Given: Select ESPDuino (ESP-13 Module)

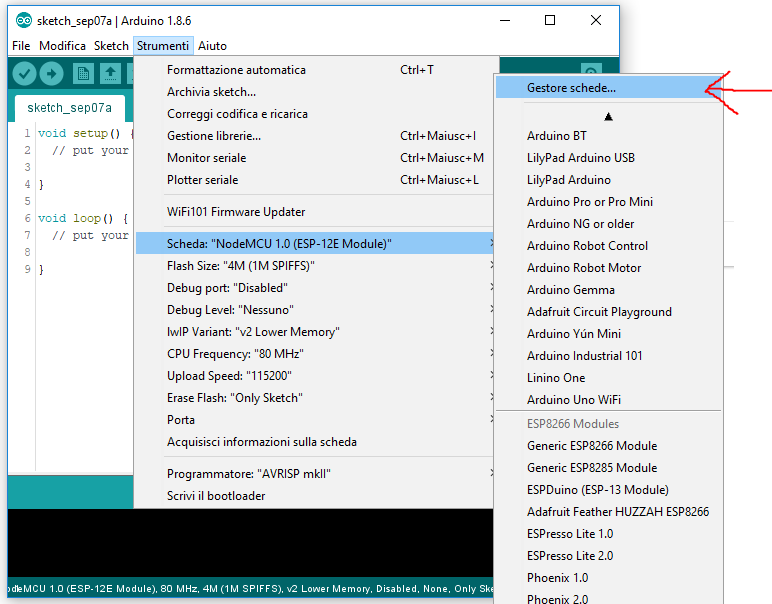Looking at the screenshot, I should click(x=609, y=490).
